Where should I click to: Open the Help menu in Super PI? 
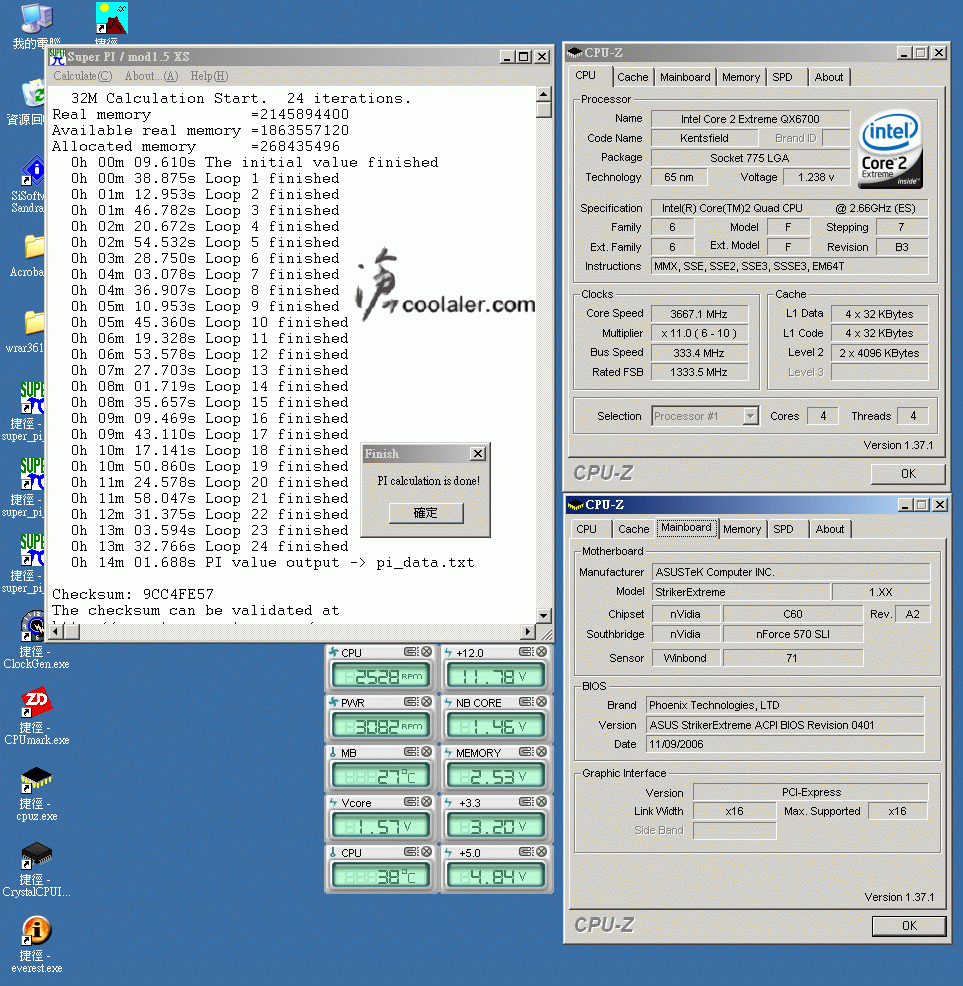[208, 76]
